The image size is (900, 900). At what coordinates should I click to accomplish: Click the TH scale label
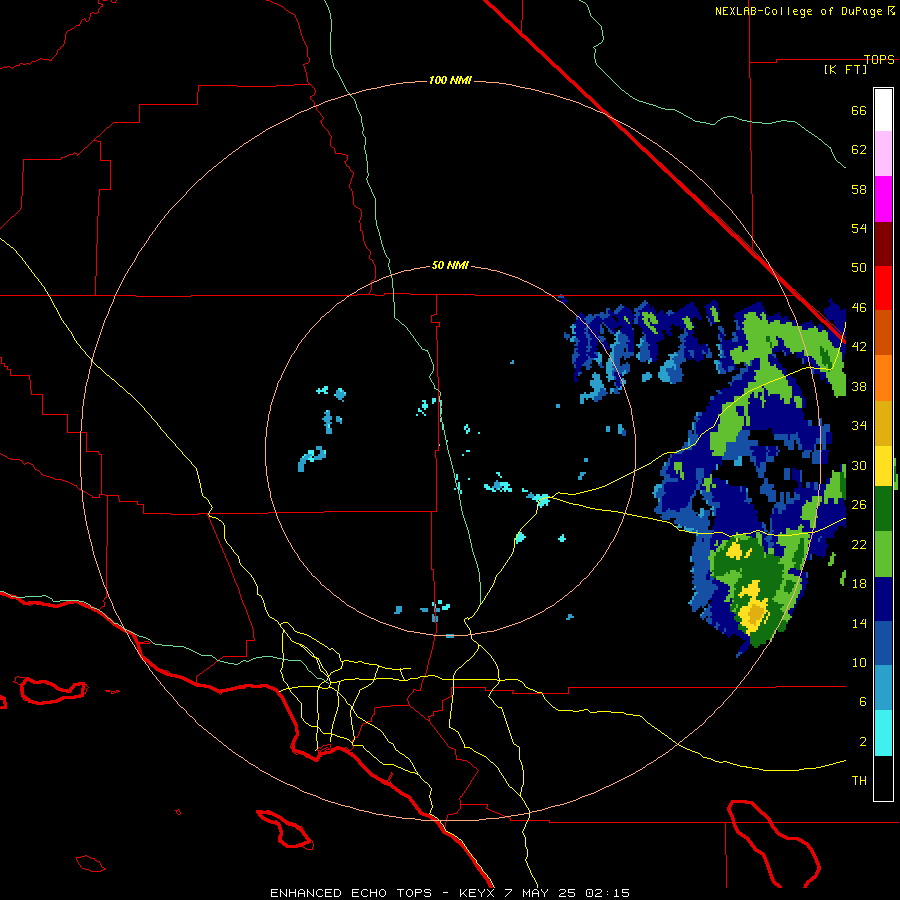(x=859, y=781)
